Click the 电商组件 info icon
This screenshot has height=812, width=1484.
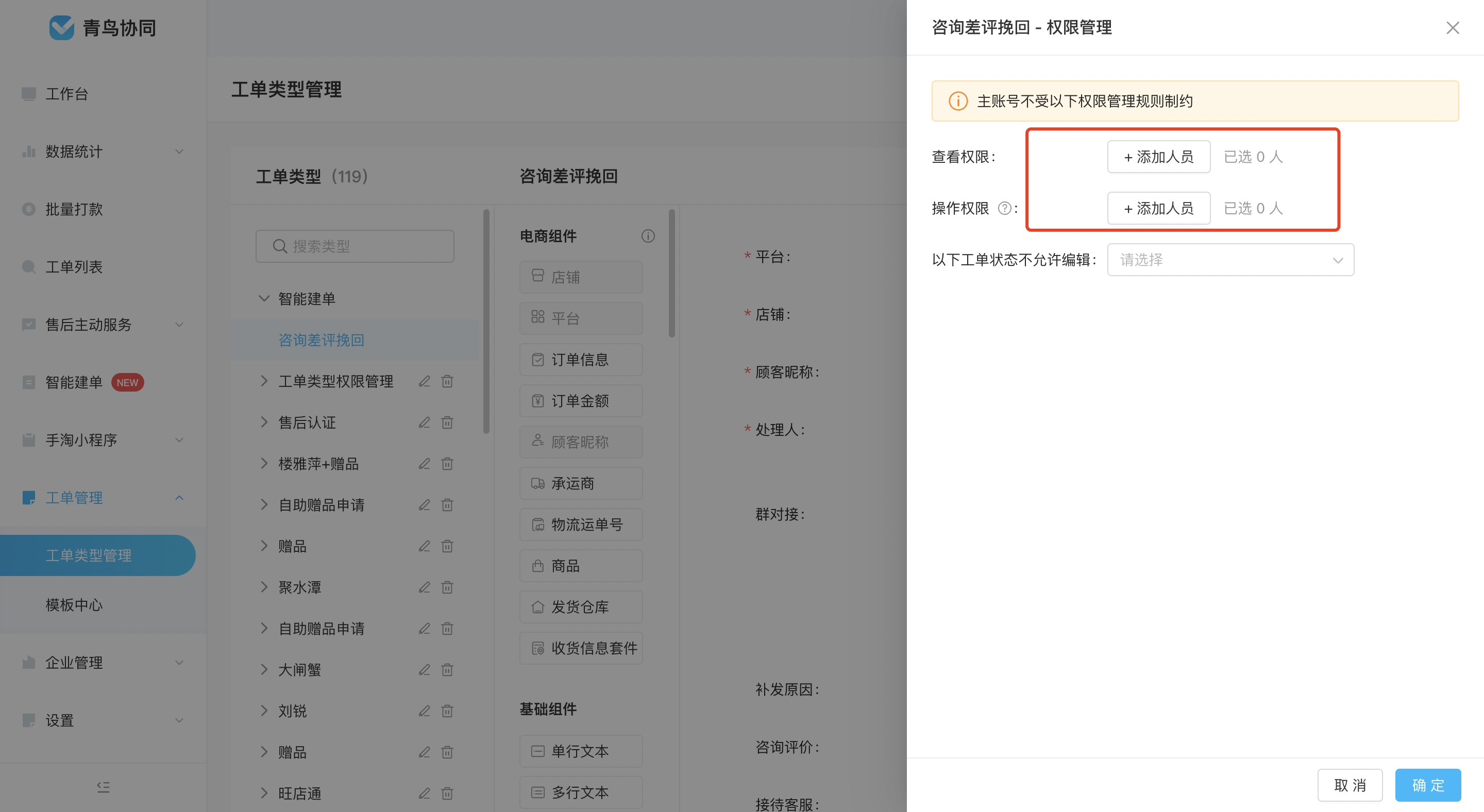tap(648, 236)
